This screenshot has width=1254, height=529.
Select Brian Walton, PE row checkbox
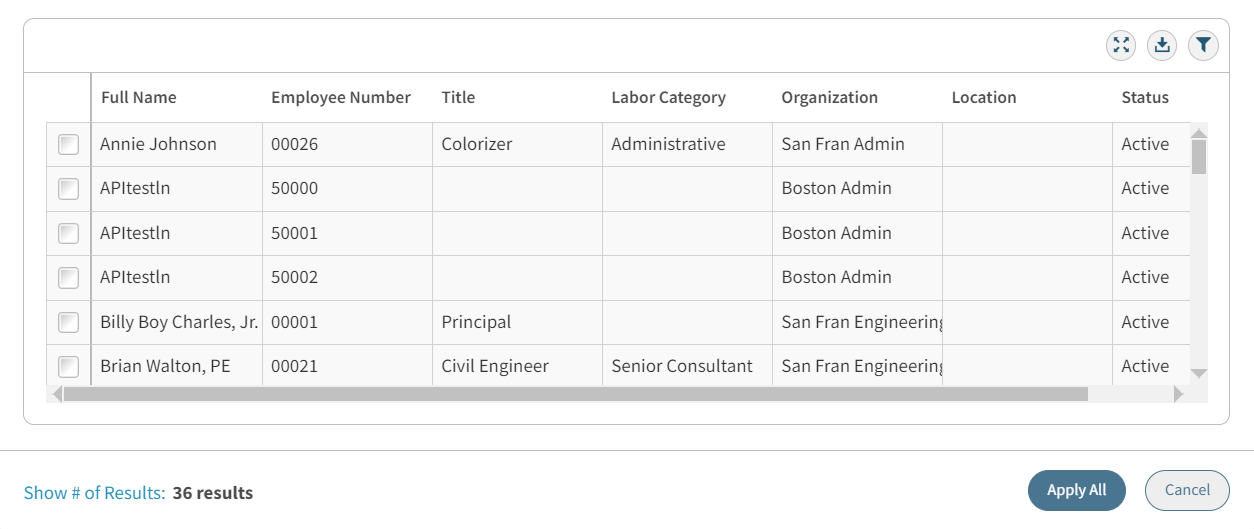point(68,366)
